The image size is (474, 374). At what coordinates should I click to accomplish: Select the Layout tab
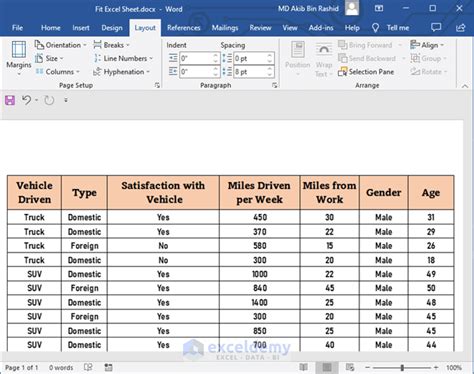(x=145, y=28)
